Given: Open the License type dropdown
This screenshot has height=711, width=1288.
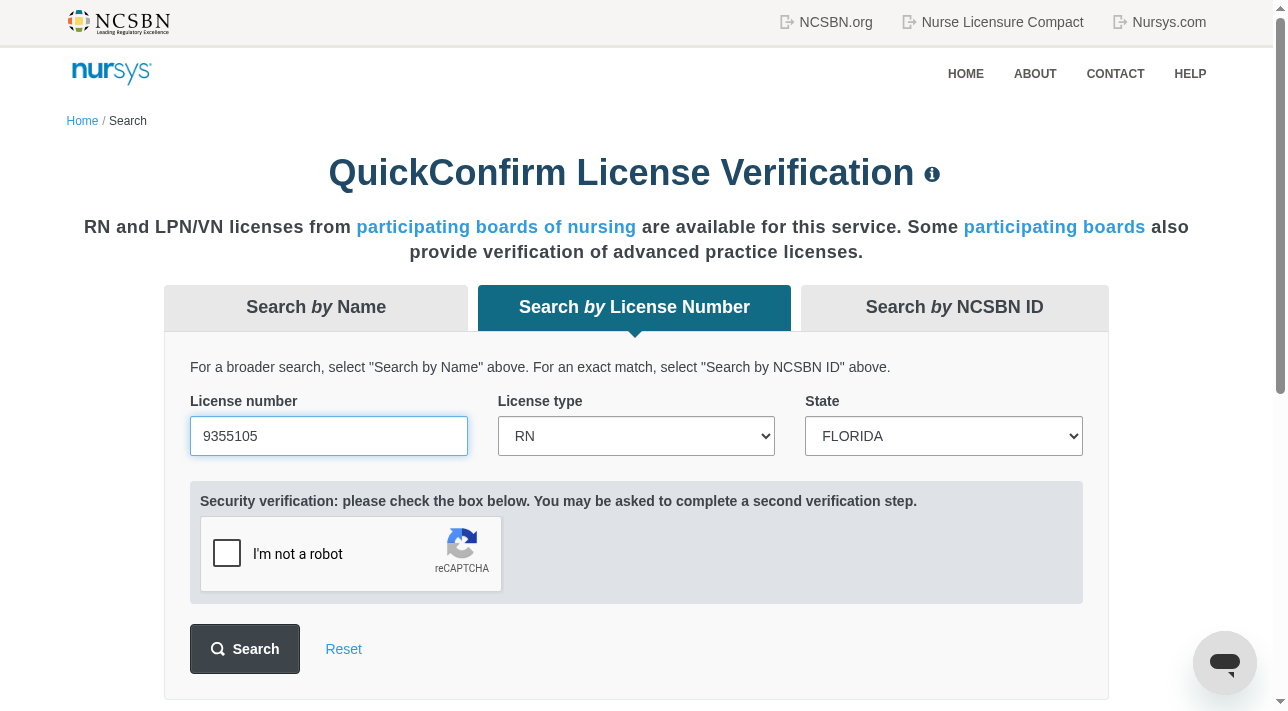Looking at the screenshot, I should point(636,436).
